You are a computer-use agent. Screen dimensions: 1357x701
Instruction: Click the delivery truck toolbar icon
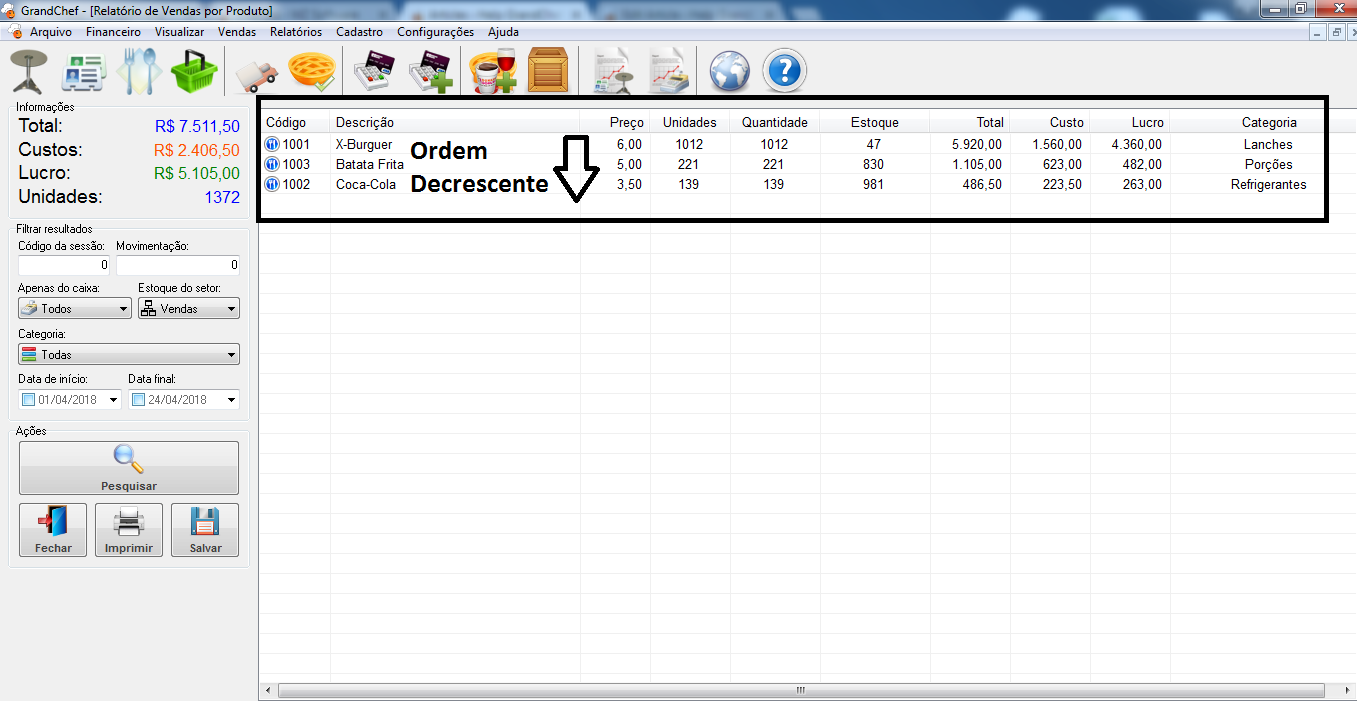(x=256, y=74)
